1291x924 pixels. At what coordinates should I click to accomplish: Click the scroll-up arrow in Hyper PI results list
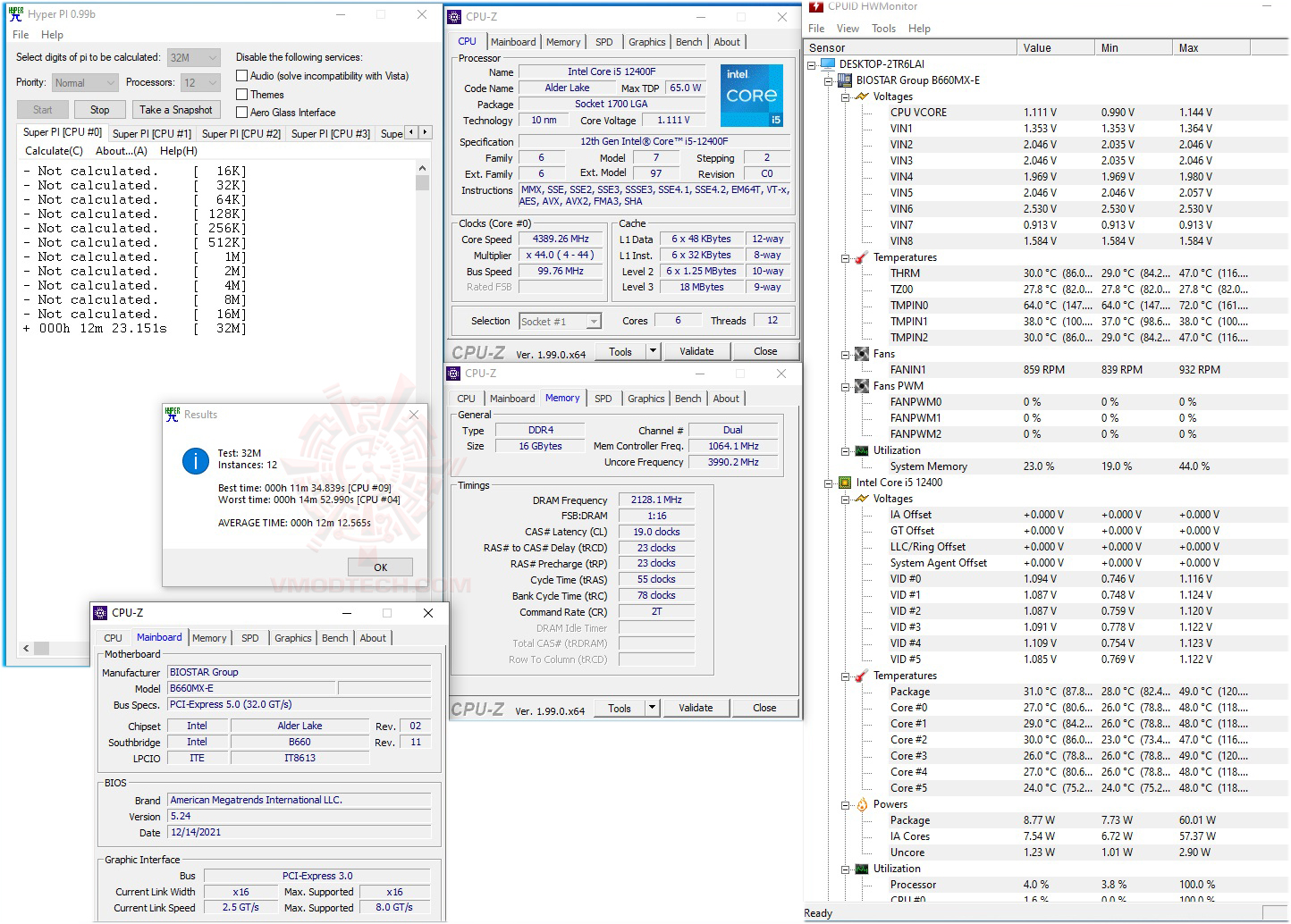click(422, 168)
